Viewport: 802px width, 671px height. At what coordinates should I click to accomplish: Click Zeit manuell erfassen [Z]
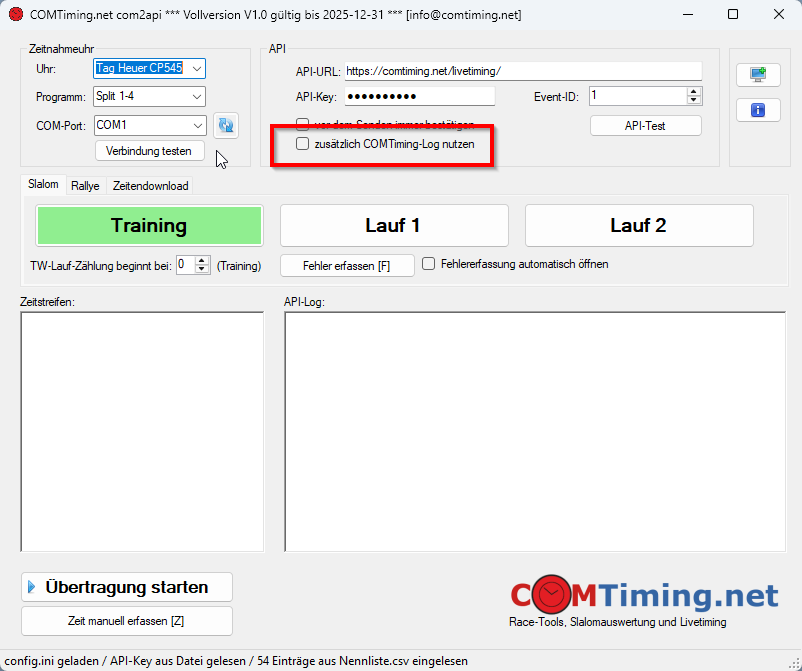(127, 621)
